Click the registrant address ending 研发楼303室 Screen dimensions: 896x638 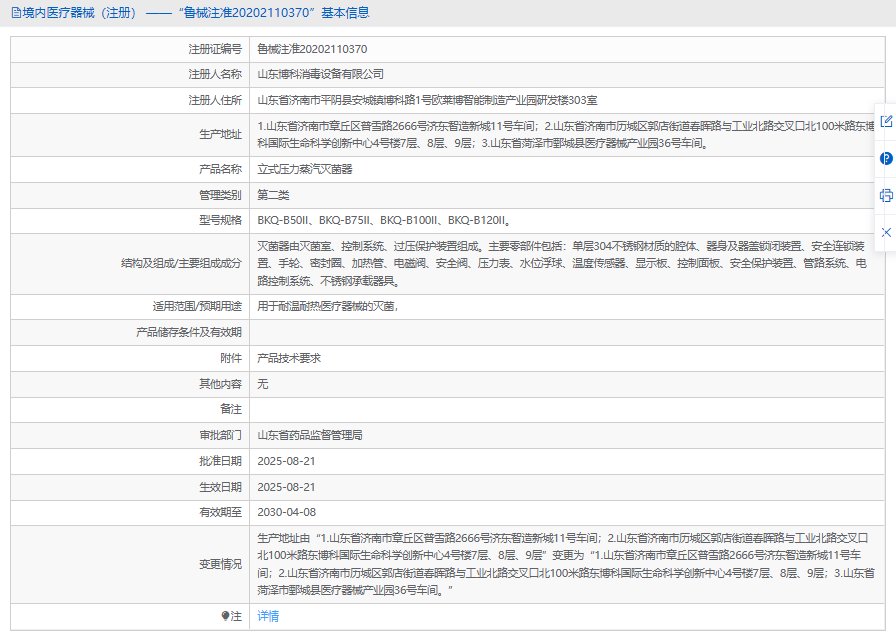click(x=427, y=100)
